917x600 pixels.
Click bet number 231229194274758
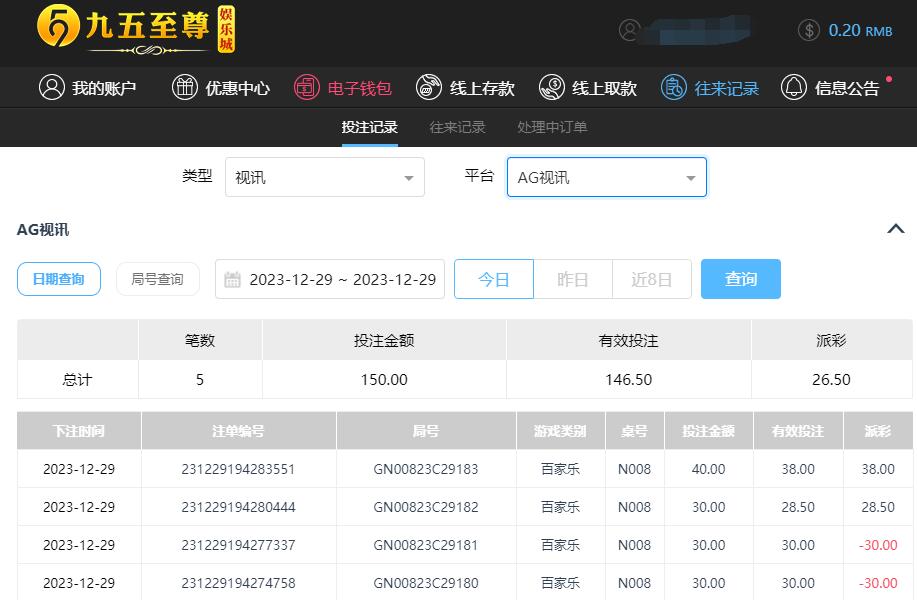point(238,583)
